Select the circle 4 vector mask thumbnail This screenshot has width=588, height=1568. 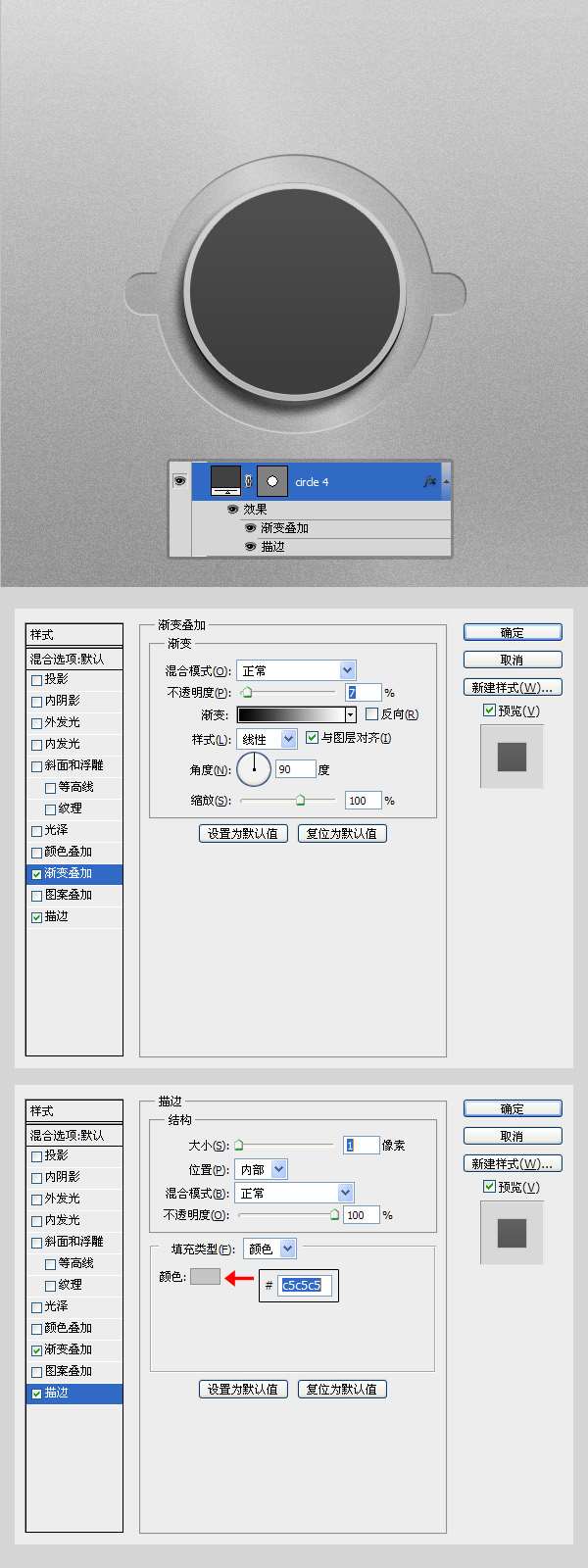271,481
